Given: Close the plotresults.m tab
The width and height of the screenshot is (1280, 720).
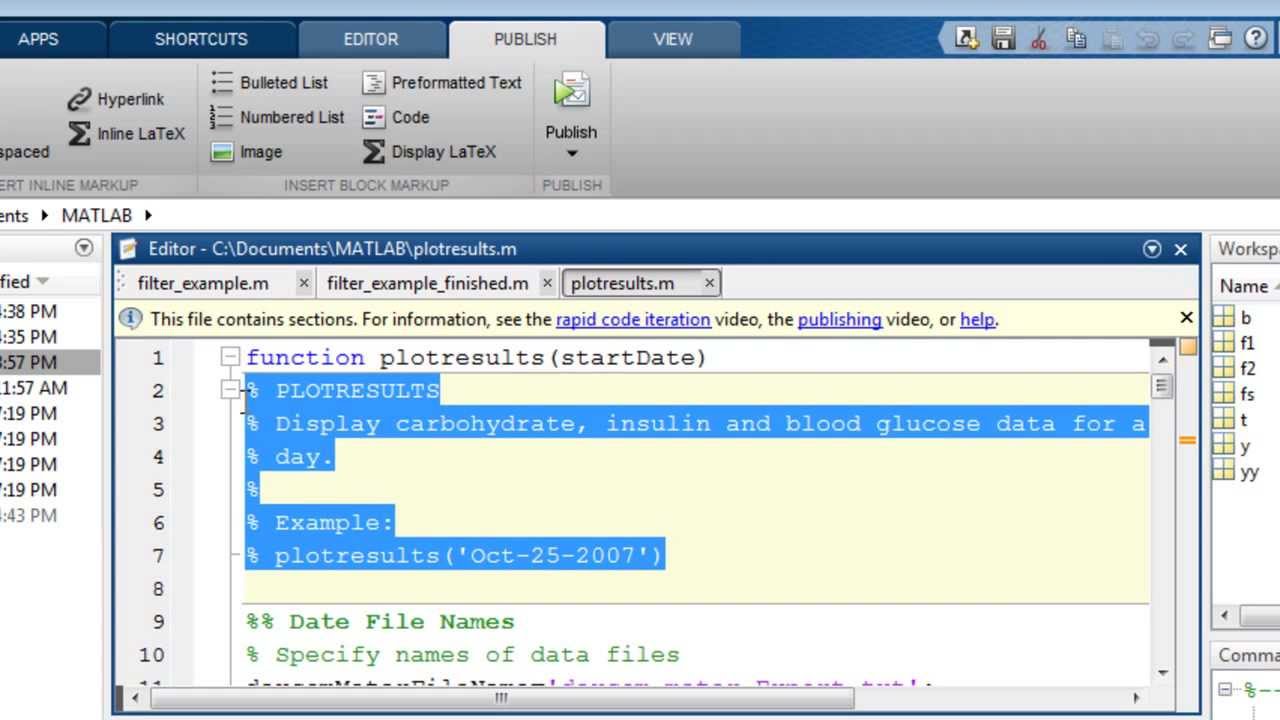Looking at the screenshot, I should (x=709, y=283).
